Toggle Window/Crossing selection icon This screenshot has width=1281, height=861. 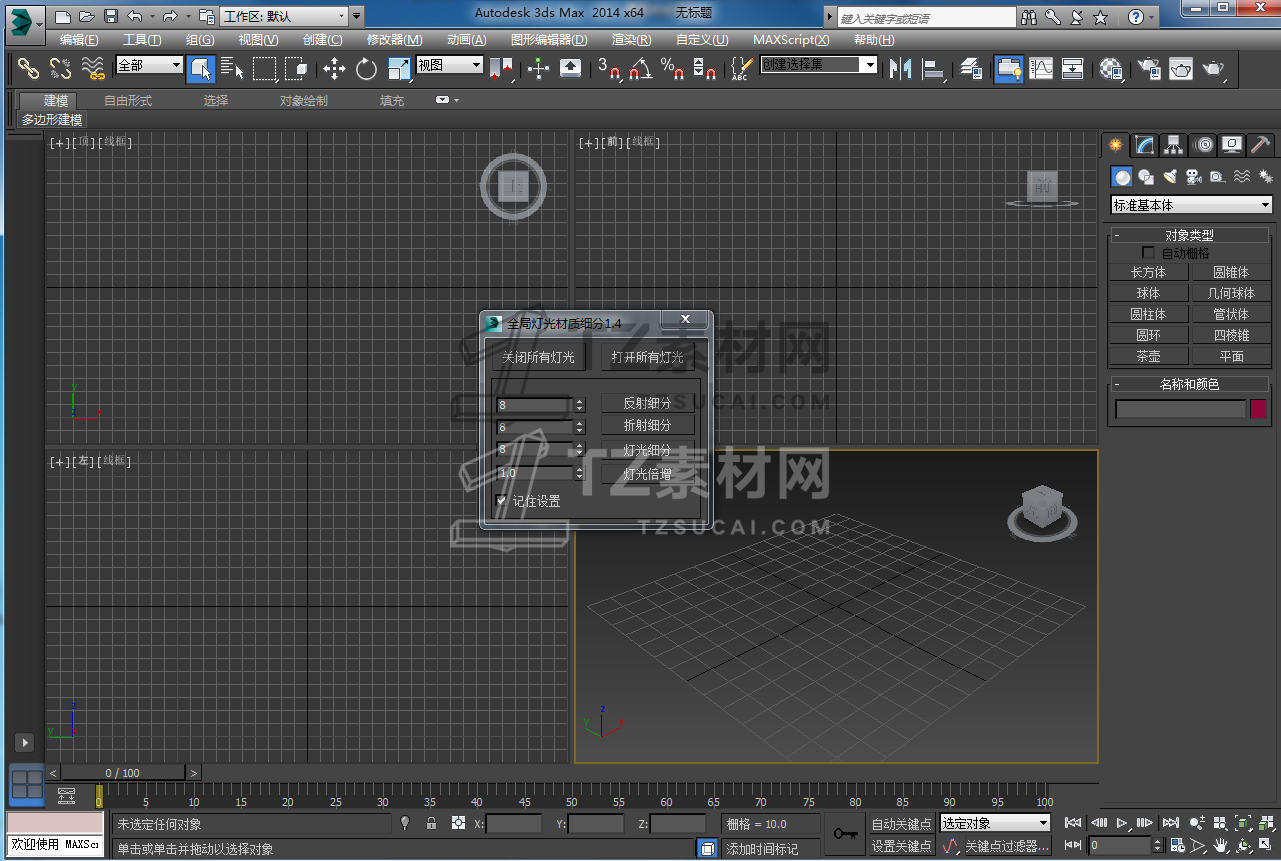296,68
